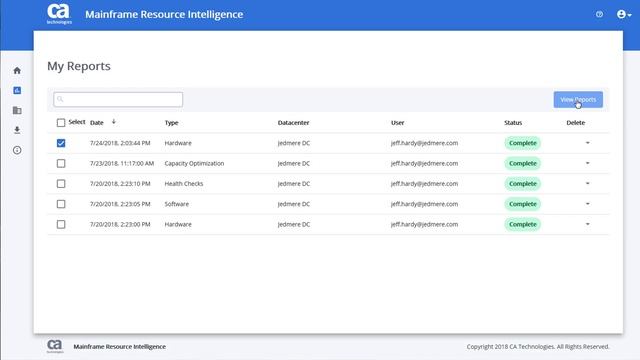Click the My Reports page heading

79,66
